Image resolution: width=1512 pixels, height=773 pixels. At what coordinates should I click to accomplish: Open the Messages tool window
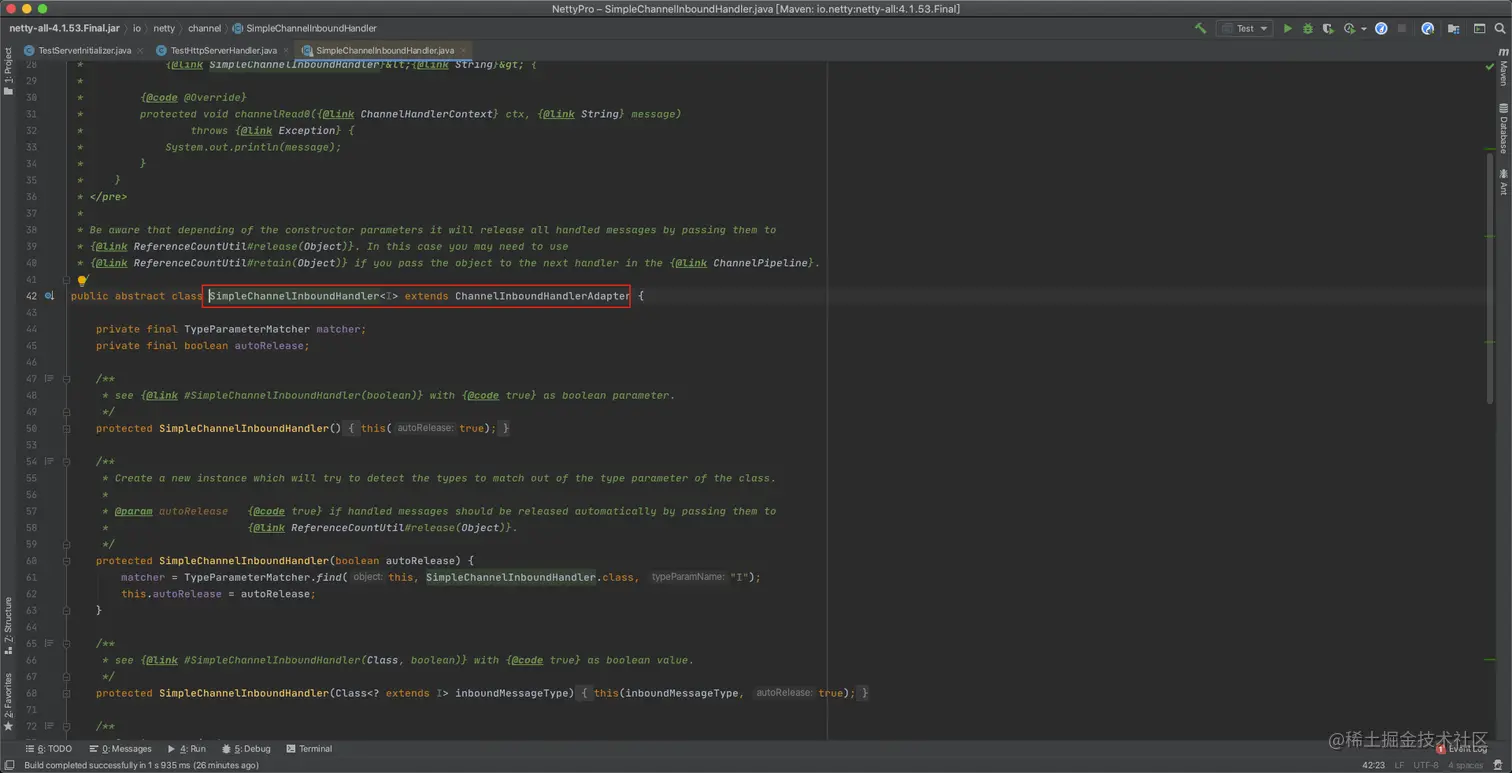[121, 749]
